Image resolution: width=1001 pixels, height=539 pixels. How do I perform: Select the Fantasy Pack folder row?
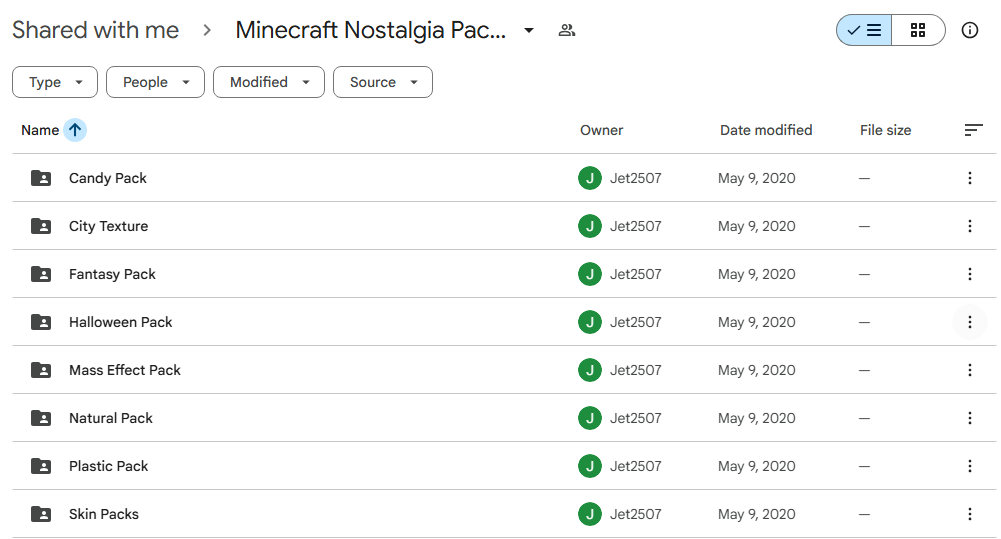[x=504, y=274]
